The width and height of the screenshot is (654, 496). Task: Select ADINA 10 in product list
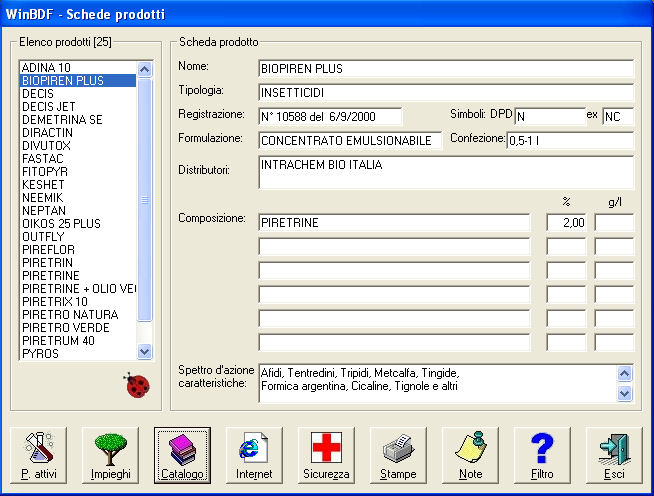point(78,68)
